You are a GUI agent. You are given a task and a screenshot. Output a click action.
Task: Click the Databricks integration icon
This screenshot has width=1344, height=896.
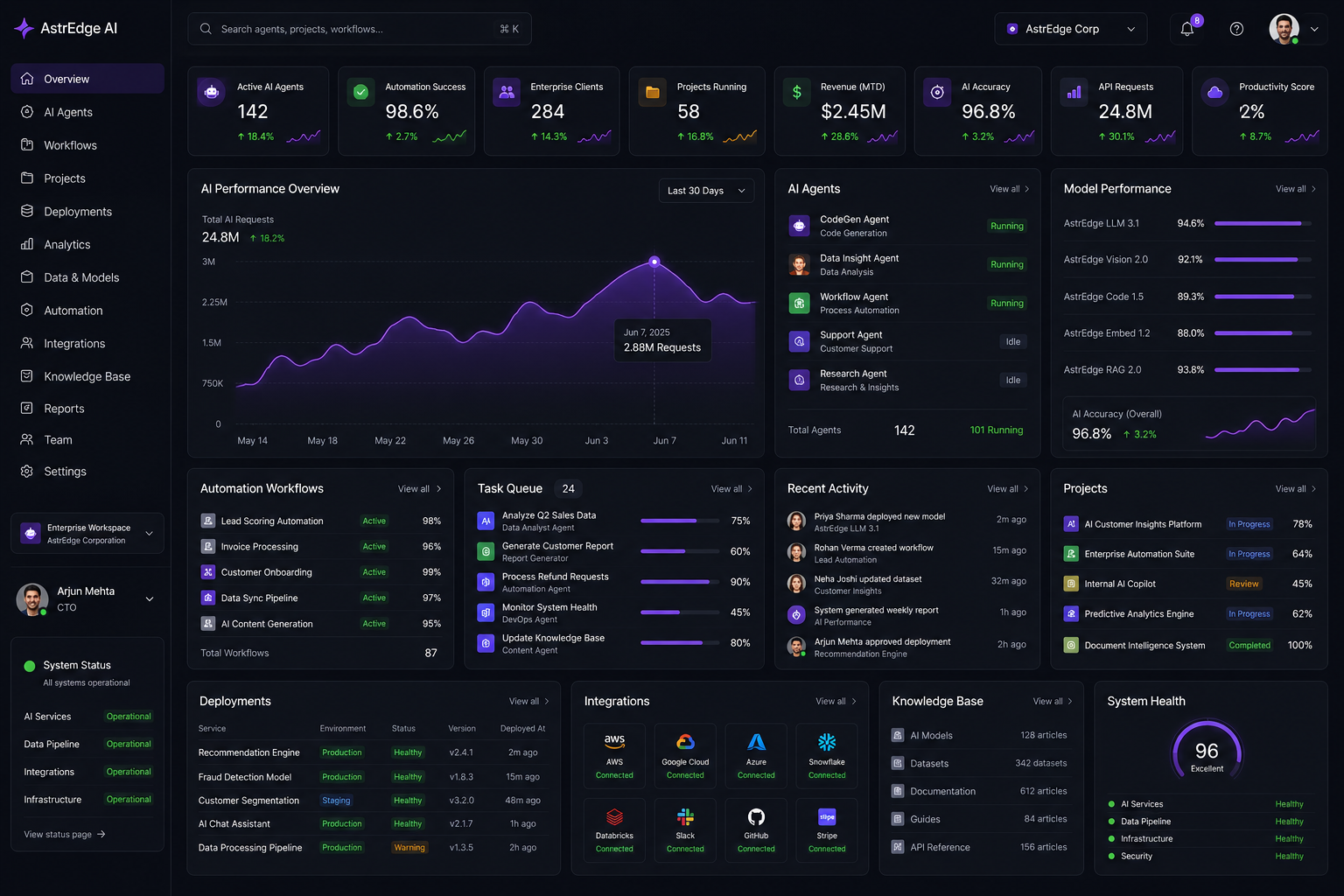(614, 816)
